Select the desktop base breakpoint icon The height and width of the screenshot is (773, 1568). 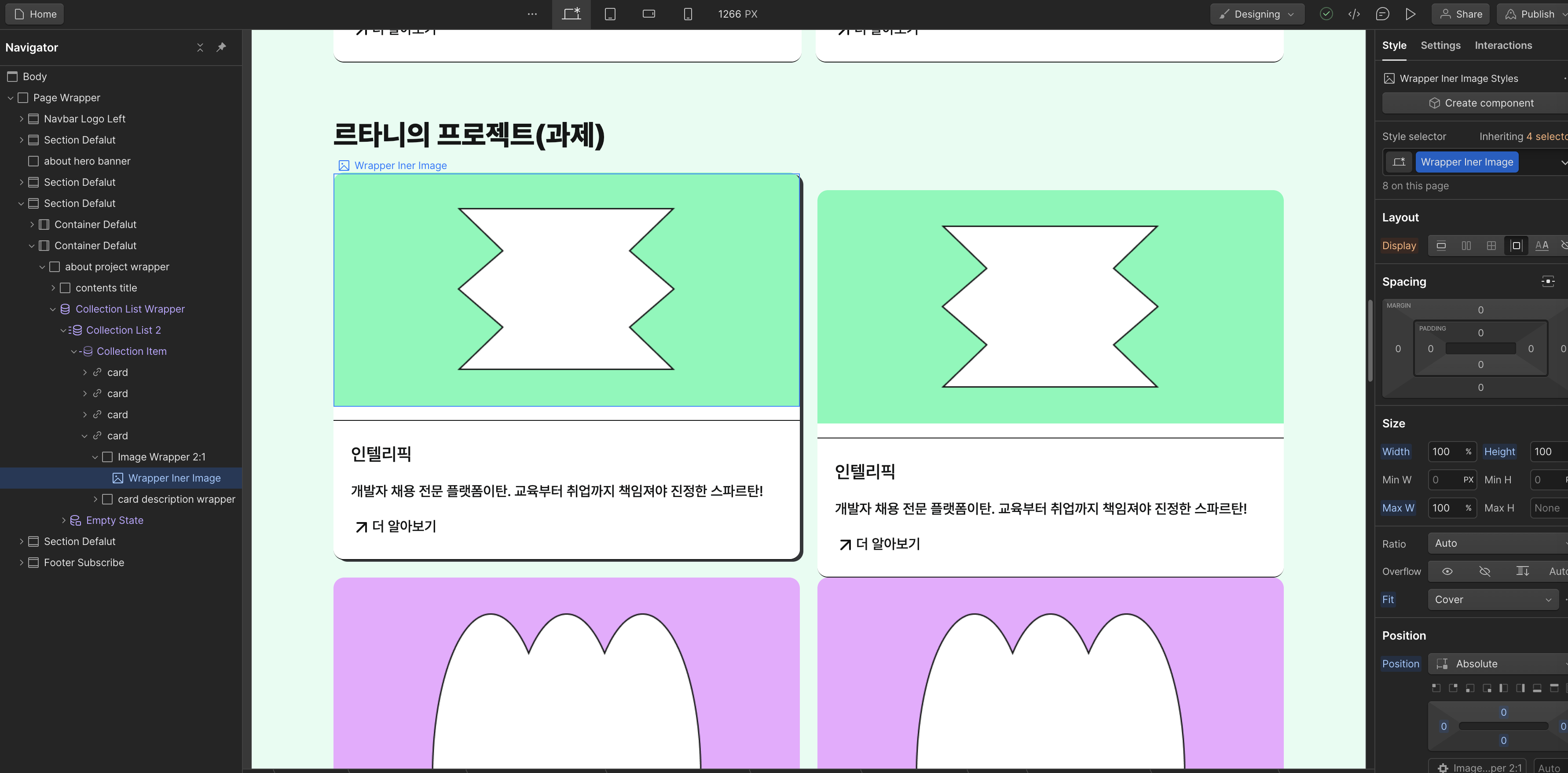pos(571,14)
